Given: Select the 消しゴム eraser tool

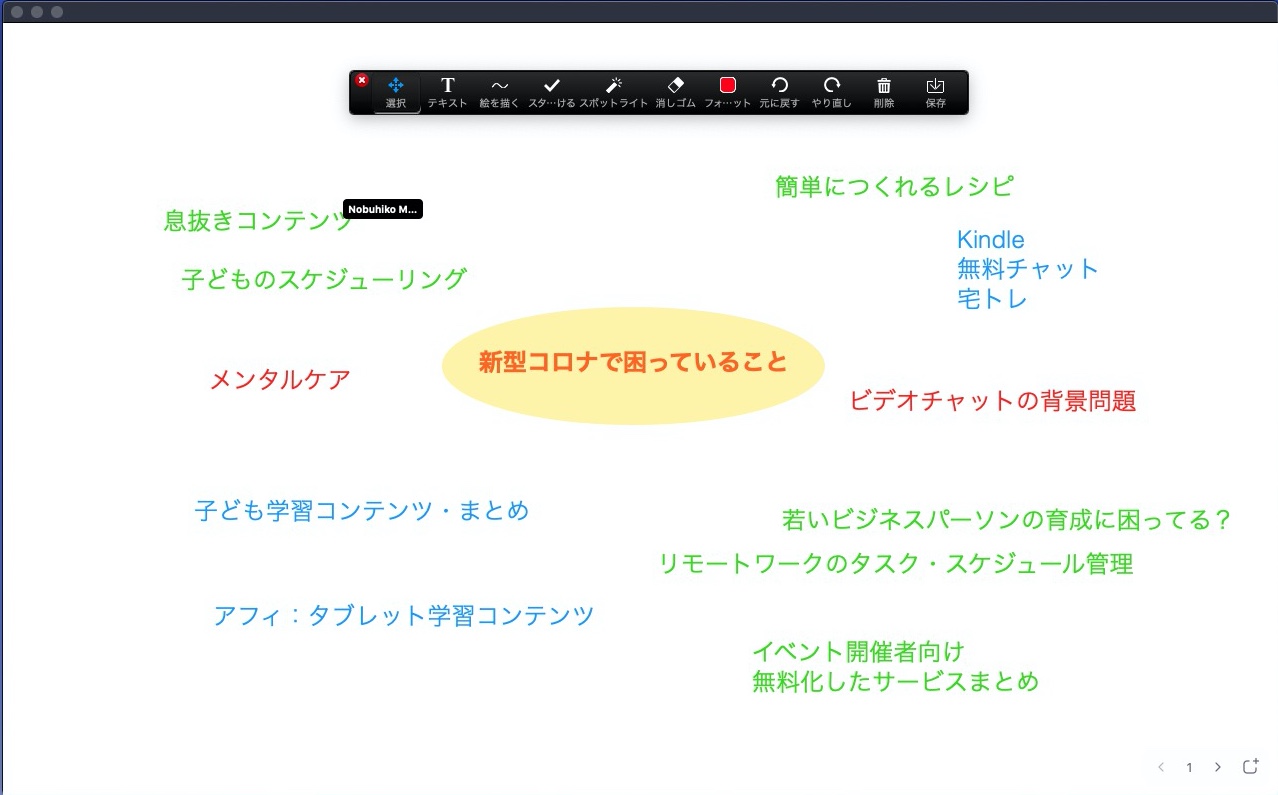Looking at the screenshot, I should point(675,92).
